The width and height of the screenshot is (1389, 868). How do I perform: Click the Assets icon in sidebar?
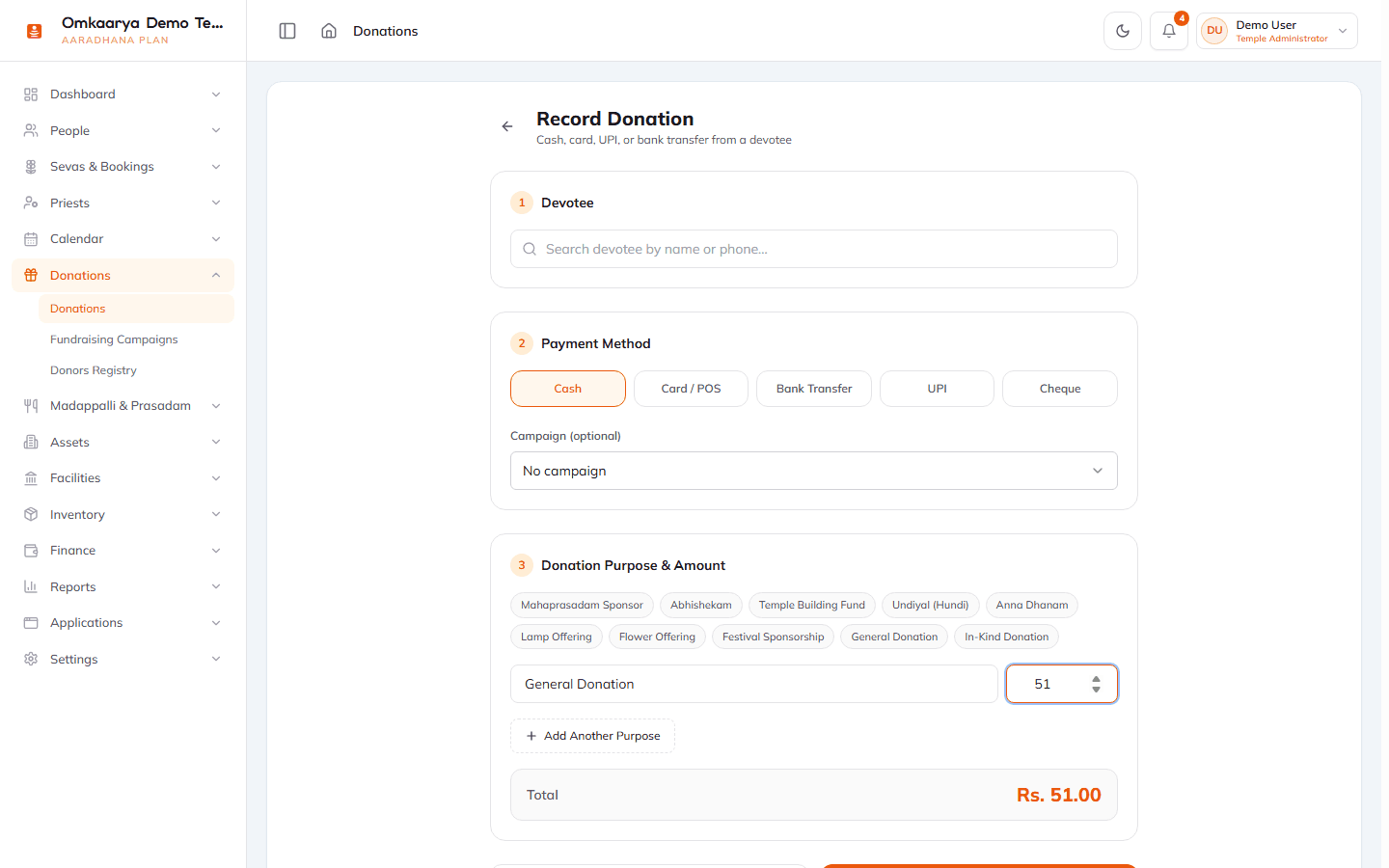(31, 442)
